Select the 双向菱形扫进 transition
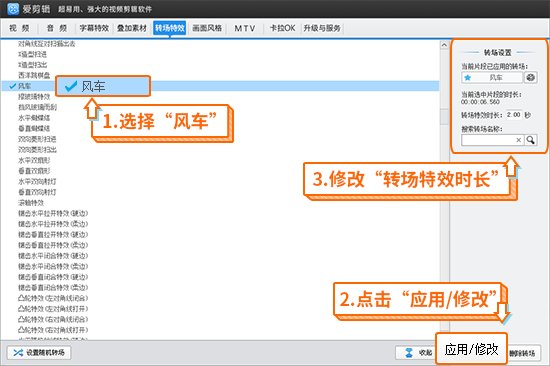Viewport: 550px width, 366px height. [37, 139]
